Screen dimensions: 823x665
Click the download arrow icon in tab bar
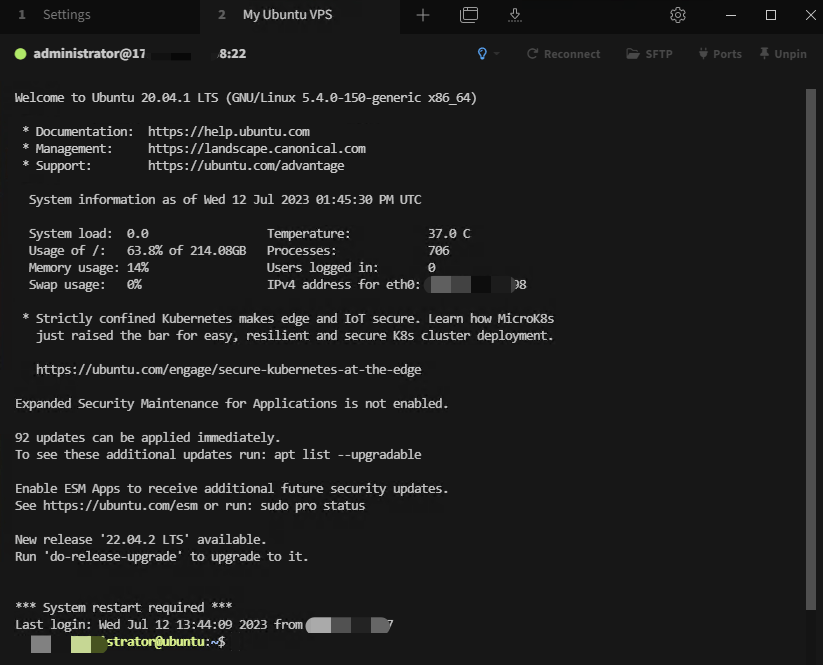coord(515,15)
